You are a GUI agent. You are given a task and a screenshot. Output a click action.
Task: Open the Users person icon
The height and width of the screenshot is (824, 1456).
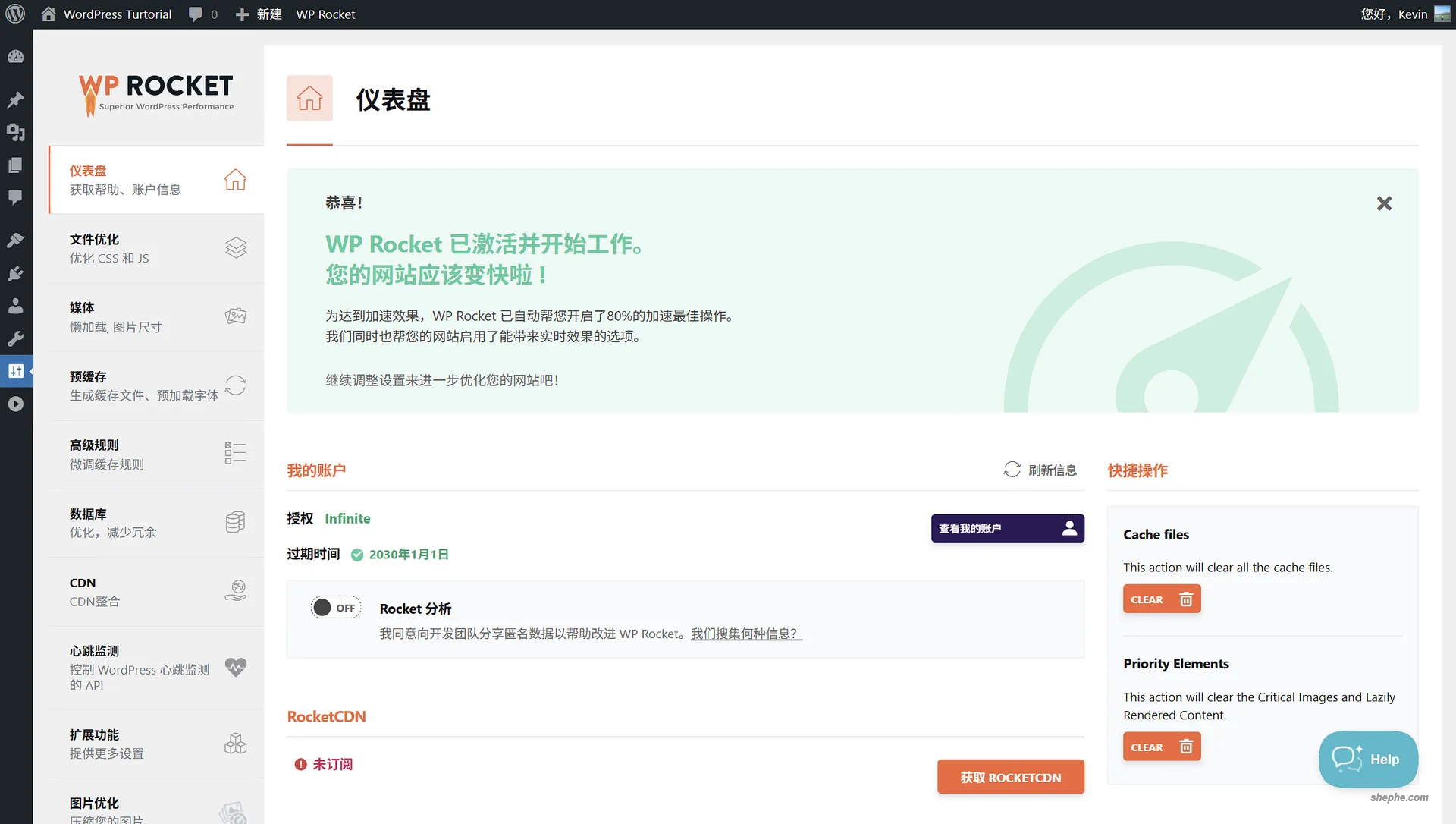click(x=16, y=306)
